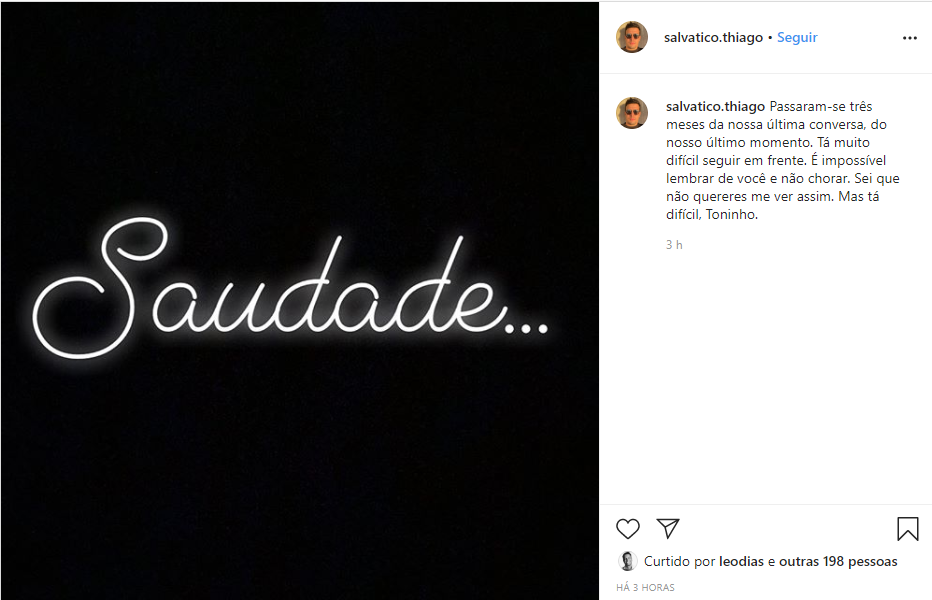This screenshot has width=932, height=600.
Task: Open leodias's small avatar beside Curtido por
Action: click(x=628, y=561)
